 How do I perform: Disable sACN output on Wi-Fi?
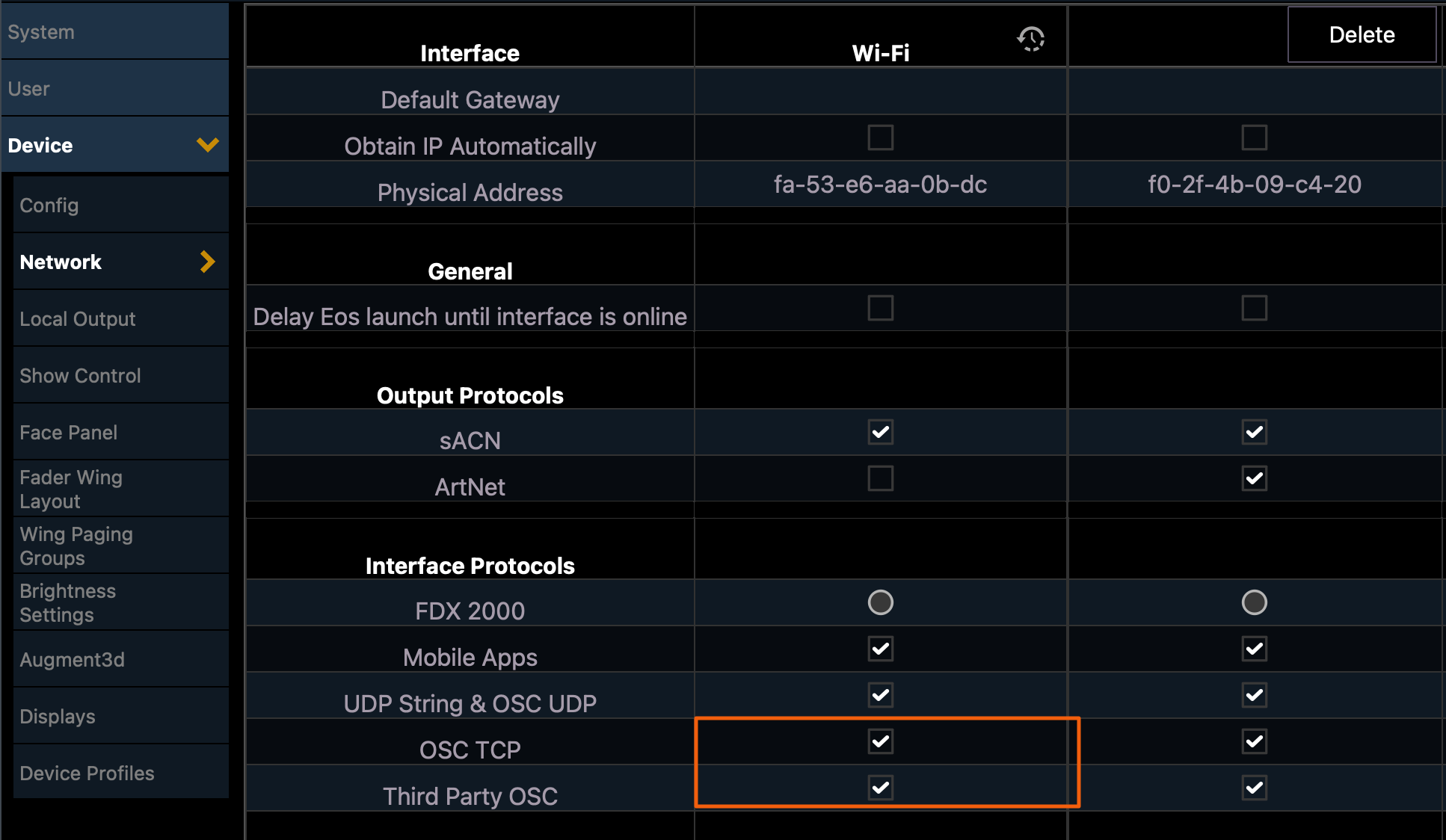click(x=880, y=432)
